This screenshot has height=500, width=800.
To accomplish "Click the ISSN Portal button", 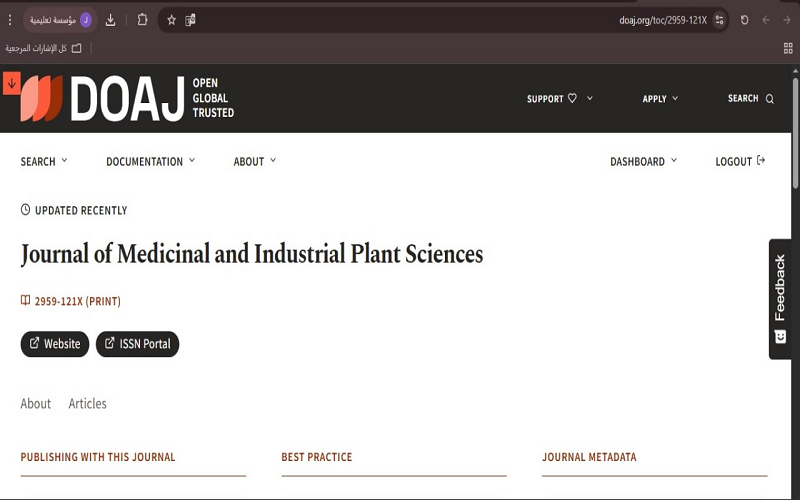I will pyautogui.click(x=137, y=344).
